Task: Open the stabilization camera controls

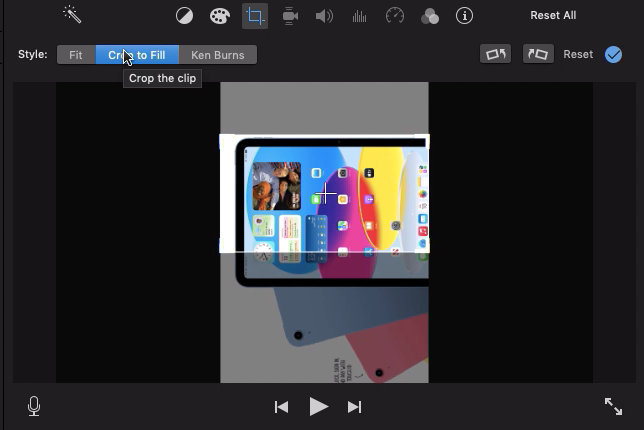Action: [290, 16]
